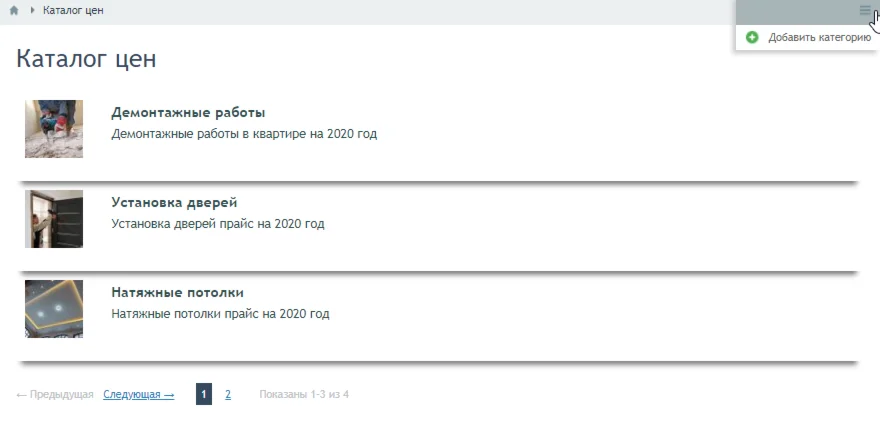
Task: Go to page 2 in the pagination
Action: pyautogui.click(x=228, y=395)
